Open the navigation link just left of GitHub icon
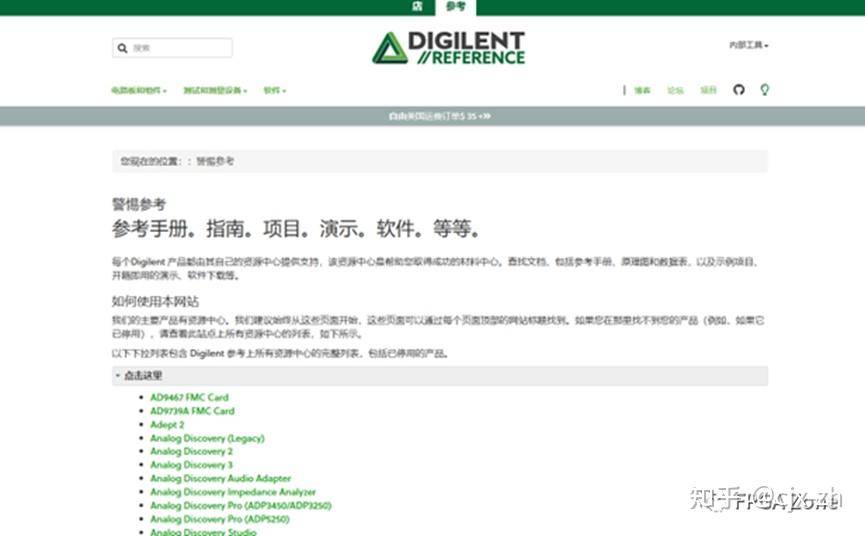Screen dimensions: 865x536 point(708,90)
